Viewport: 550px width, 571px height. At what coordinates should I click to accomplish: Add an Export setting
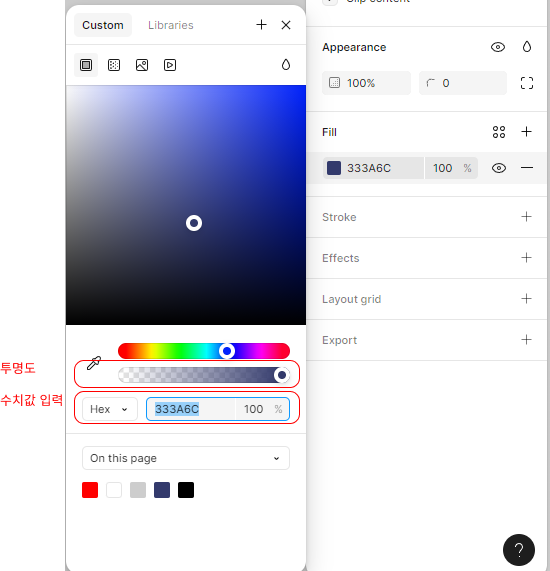pos(526,339)
